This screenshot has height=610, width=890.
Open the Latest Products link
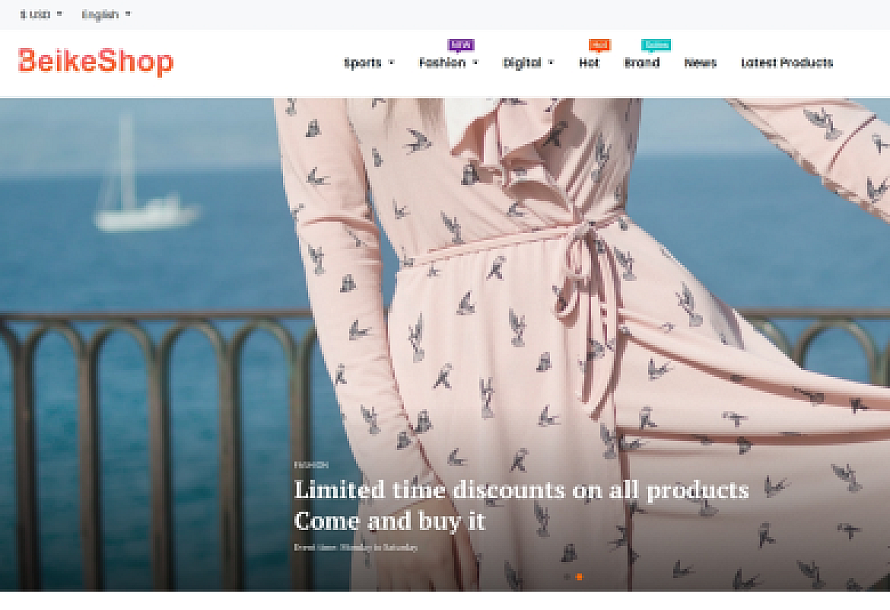[787, 62]
